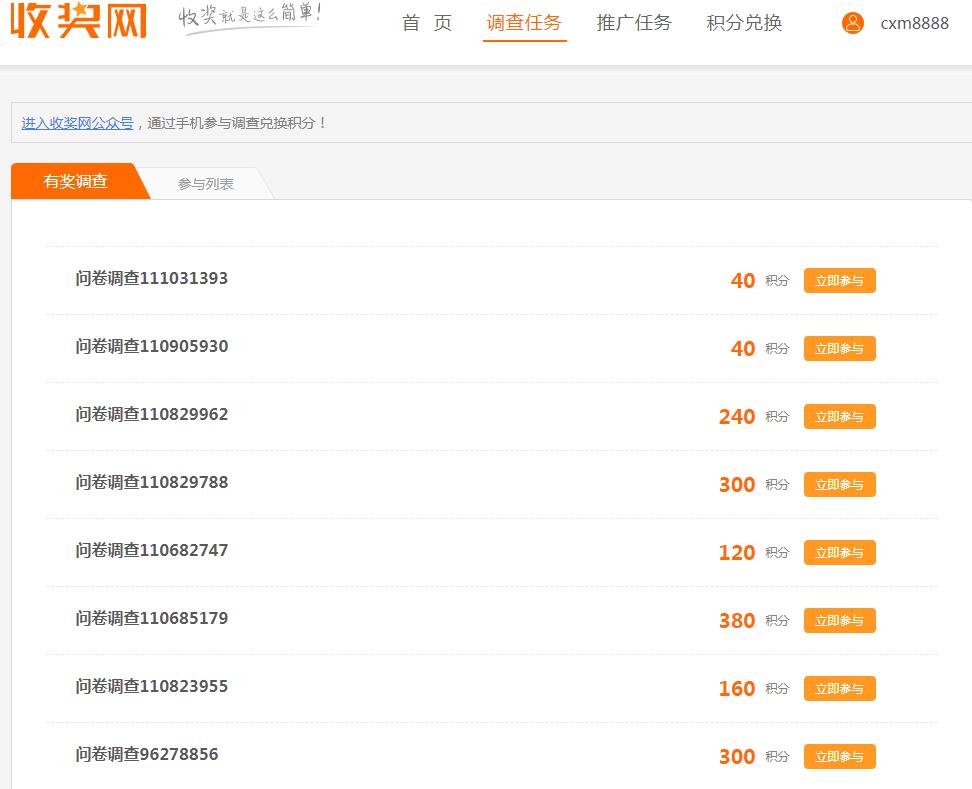Select 调查任务 in the navigation bar
The image size is (972, 789).
tap(525, 22)
